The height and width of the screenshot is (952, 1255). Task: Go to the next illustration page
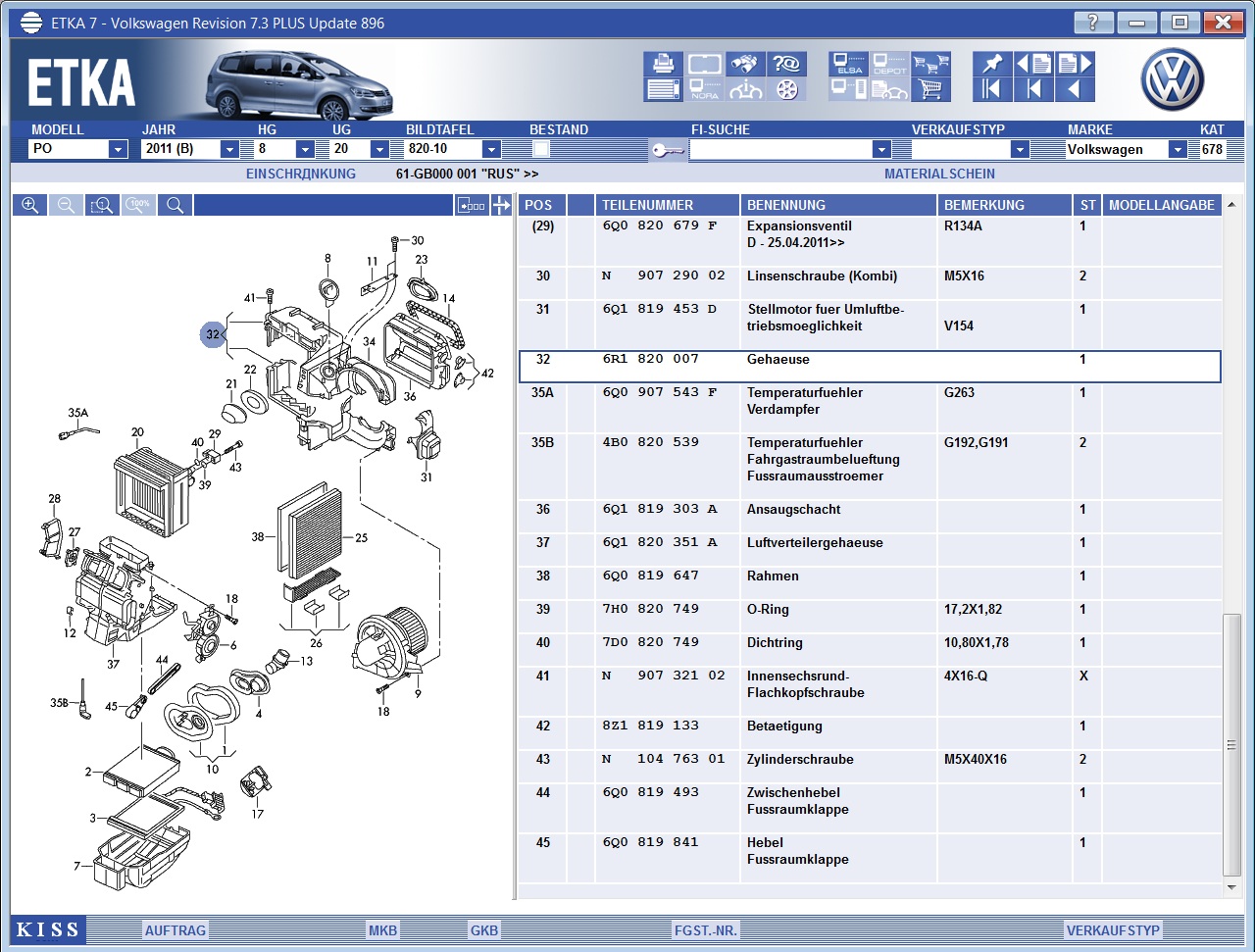tap(1074, 64)
